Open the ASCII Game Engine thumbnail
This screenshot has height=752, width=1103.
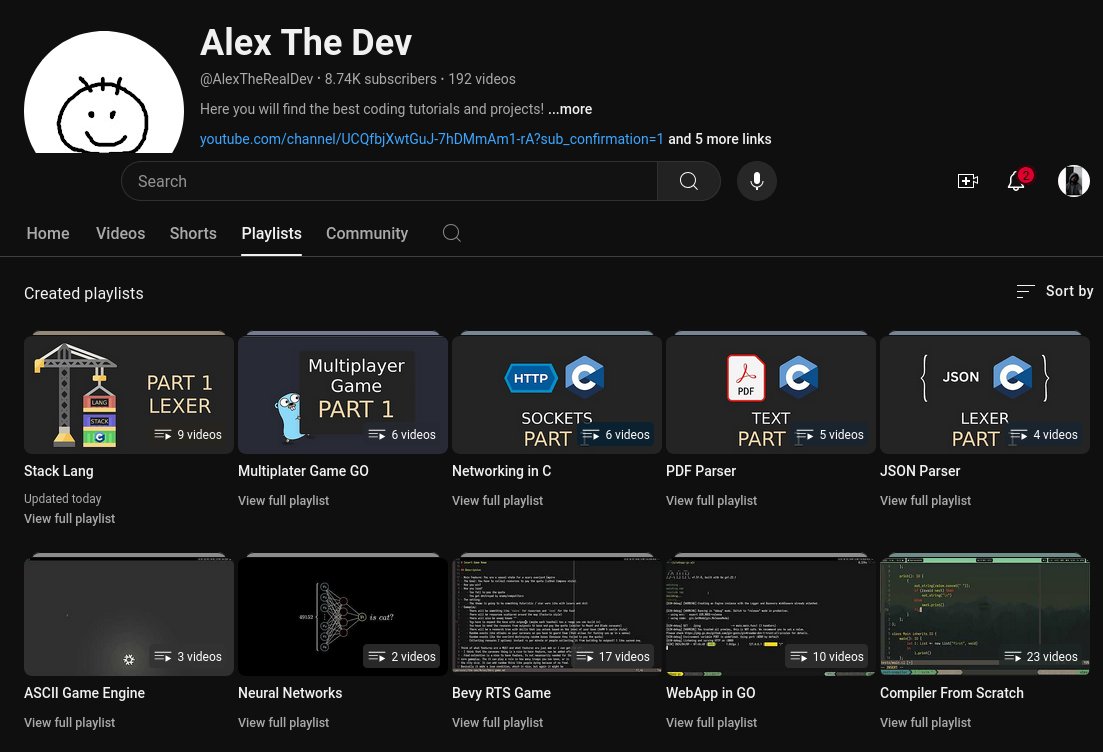pyautogui.click(x=129, y=617)
